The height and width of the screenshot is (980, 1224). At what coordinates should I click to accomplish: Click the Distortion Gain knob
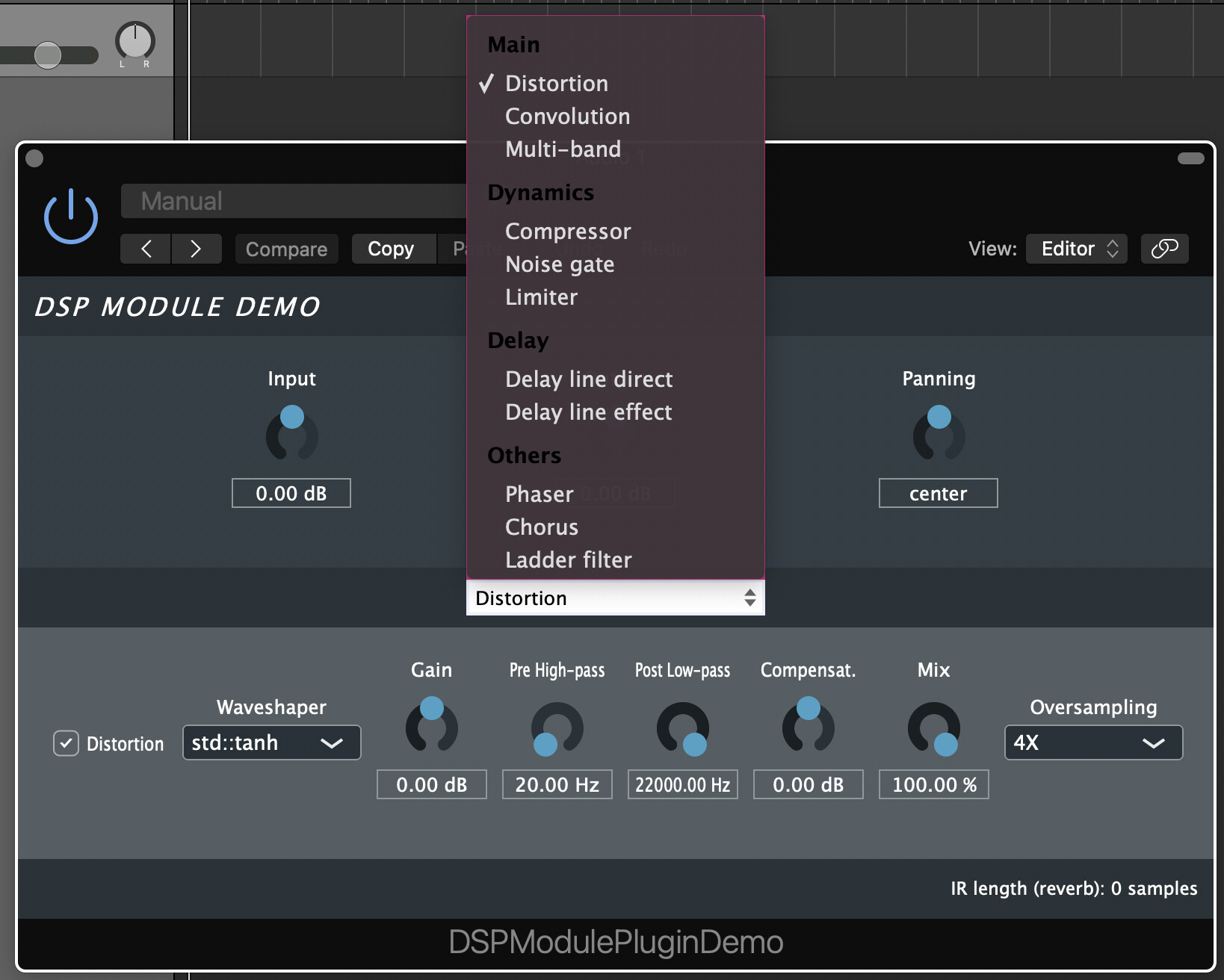(432, 725)
